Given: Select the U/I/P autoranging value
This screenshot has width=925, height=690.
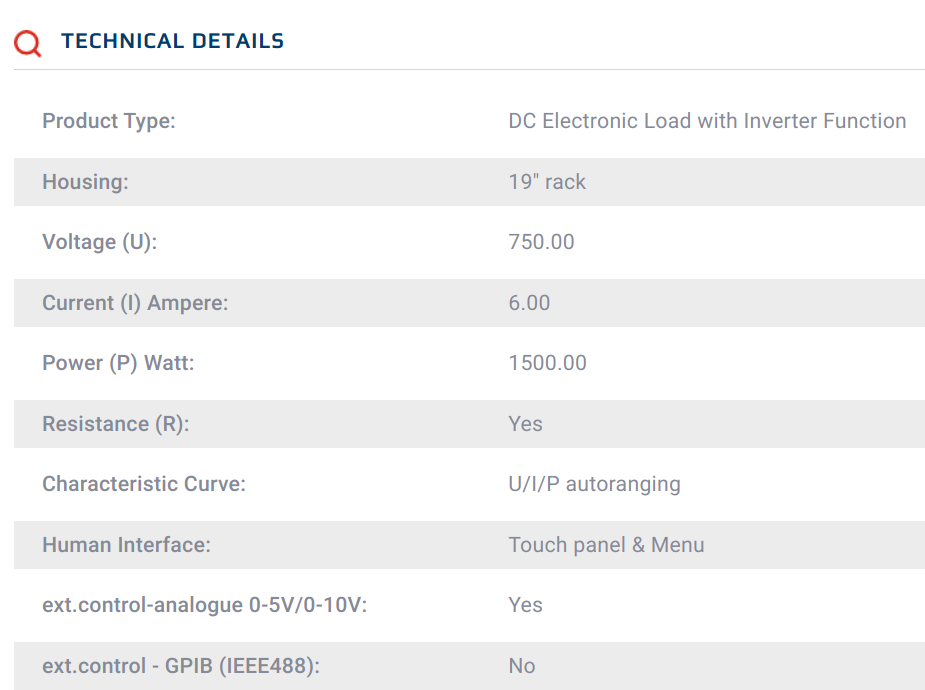Looking at the screenshot, I should 594,484.
